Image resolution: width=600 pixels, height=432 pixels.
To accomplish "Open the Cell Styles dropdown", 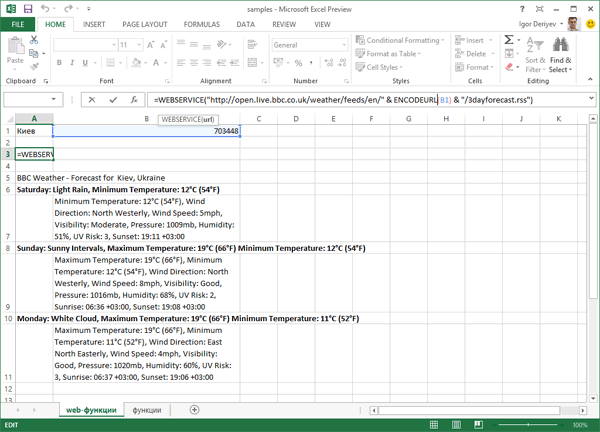I will click(x=379, y=67).
